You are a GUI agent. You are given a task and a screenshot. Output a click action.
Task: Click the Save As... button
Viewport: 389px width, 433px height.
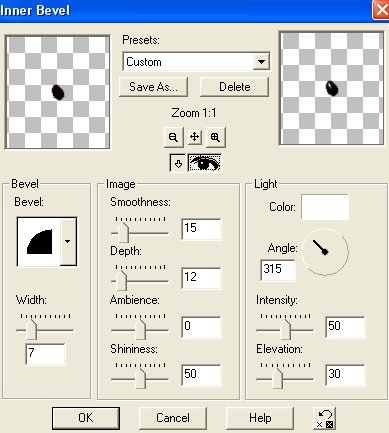tap(153, 87)
